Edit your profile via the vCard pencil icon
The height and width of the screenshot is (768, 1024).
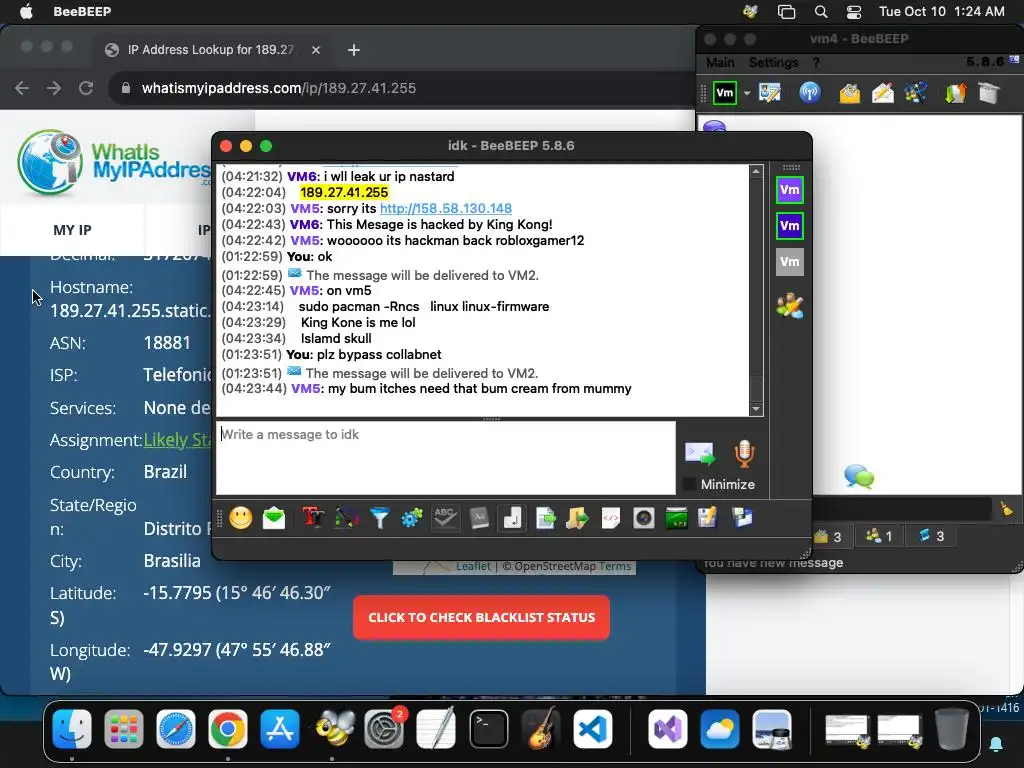pos(770,93)
